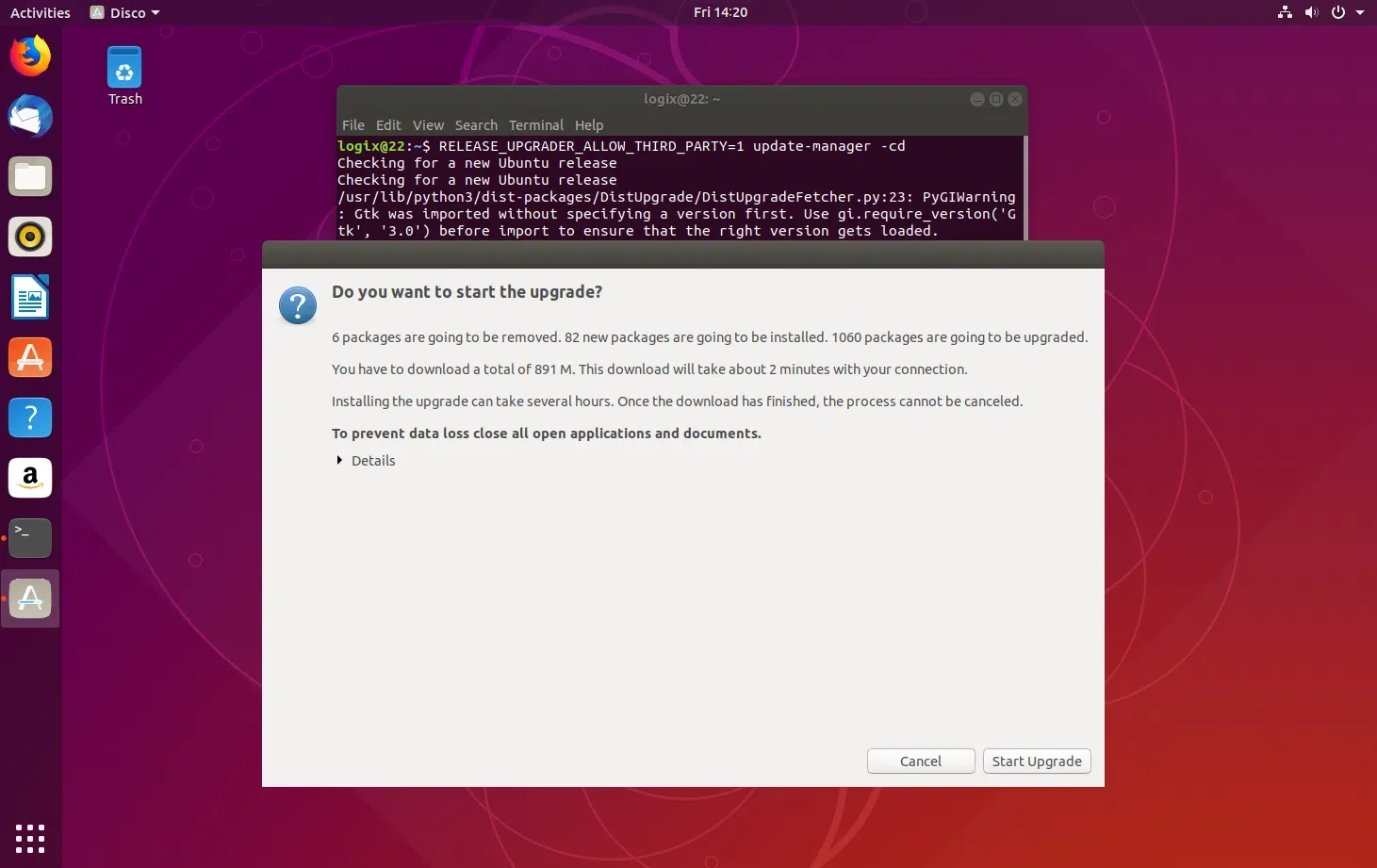Open the Files file manager
This screenshot has width=1377, height=868.
click(30, 176)
